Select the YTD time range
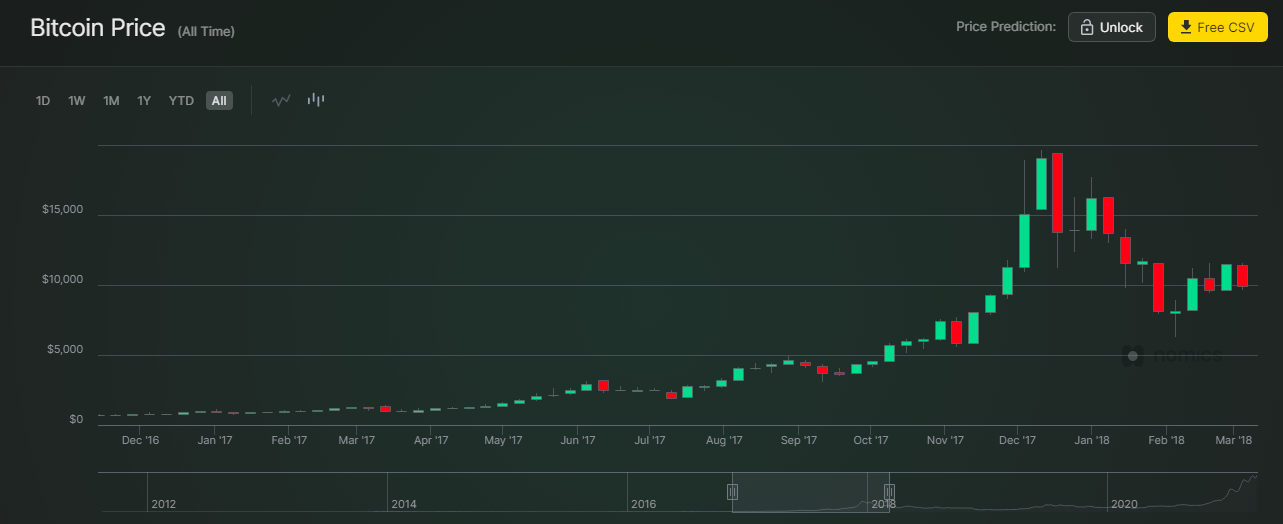The width and height of the screenshot is (1283, 524). (181, 101)
